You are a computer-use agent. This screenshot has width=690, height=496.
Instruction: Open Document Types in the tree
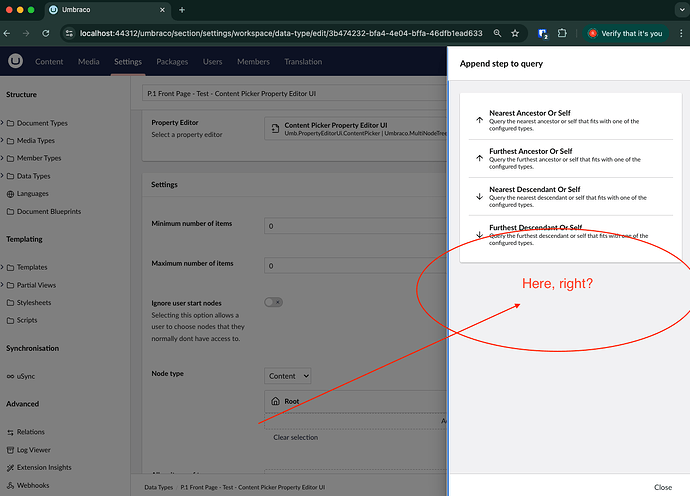tap(42, 123)
